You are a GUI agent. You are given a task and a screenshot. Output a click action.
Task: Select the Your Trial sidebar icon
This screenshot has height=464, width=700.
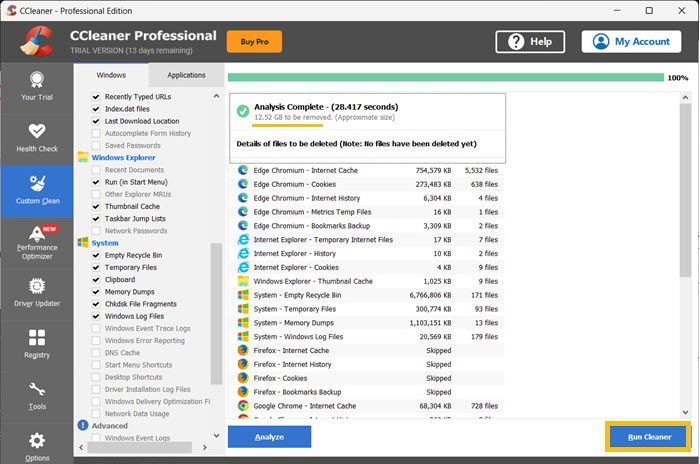(x=37, y=80)
